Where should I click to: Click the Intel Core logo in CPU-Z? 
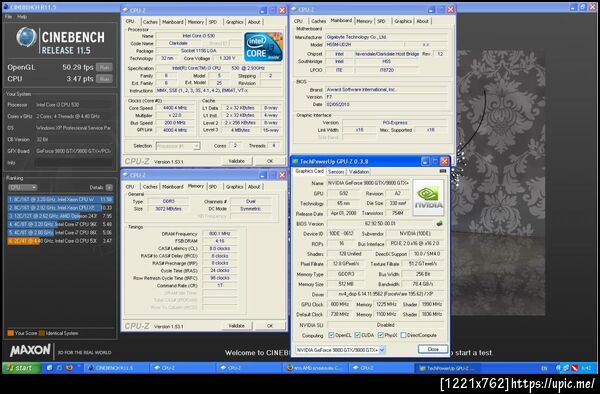(x=263, y=47)
